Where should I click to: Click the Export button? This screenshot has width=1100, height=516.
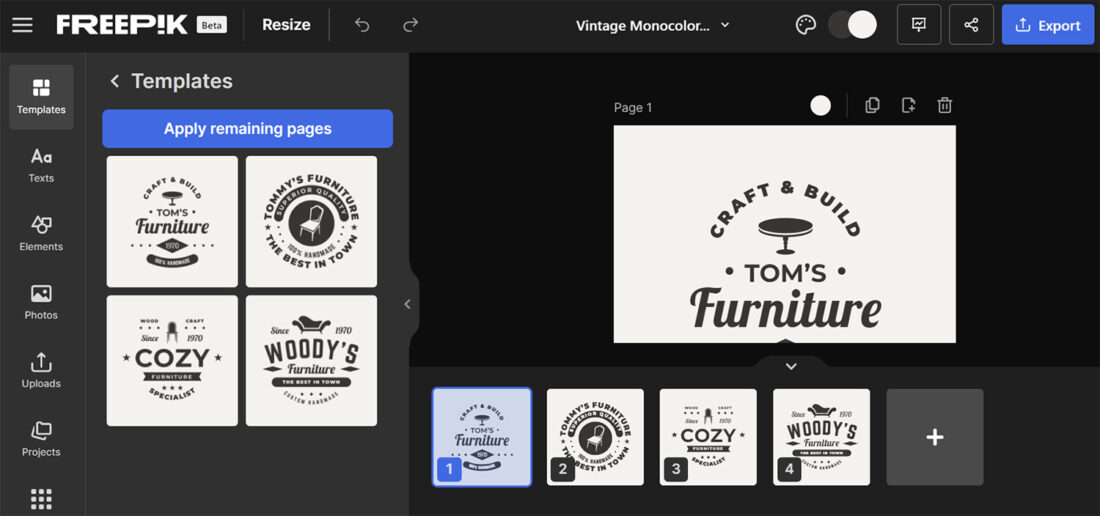point(1047,25)
